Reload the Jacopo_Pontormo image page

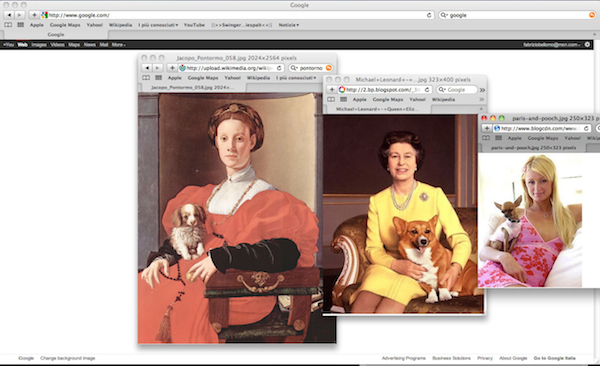pyautogui.click(x=279, y=68)
